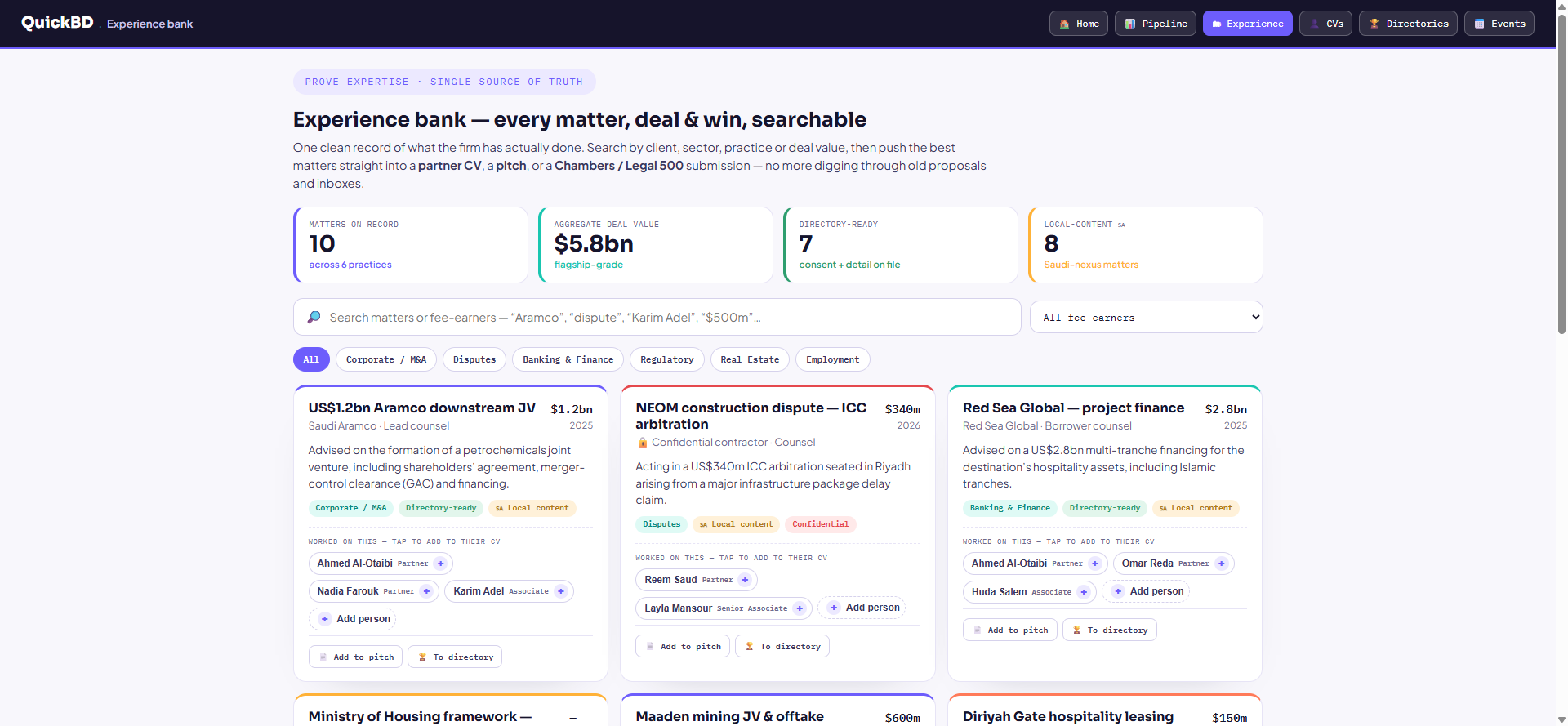Click the vertical page scrollbar
The image size is (1568, 726).
coord(1561,173)
